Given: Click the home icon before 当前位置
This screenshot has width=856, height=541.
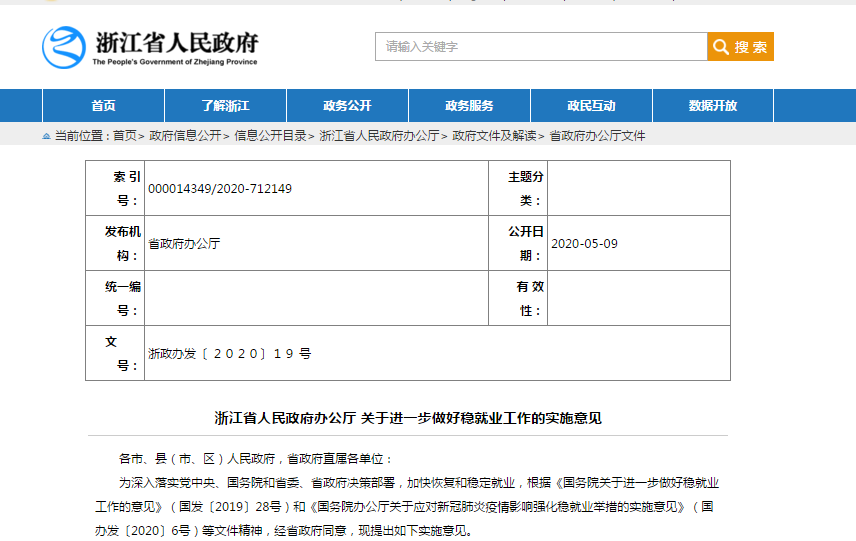Looking at the screenshot, I should (x=46, y=136).
